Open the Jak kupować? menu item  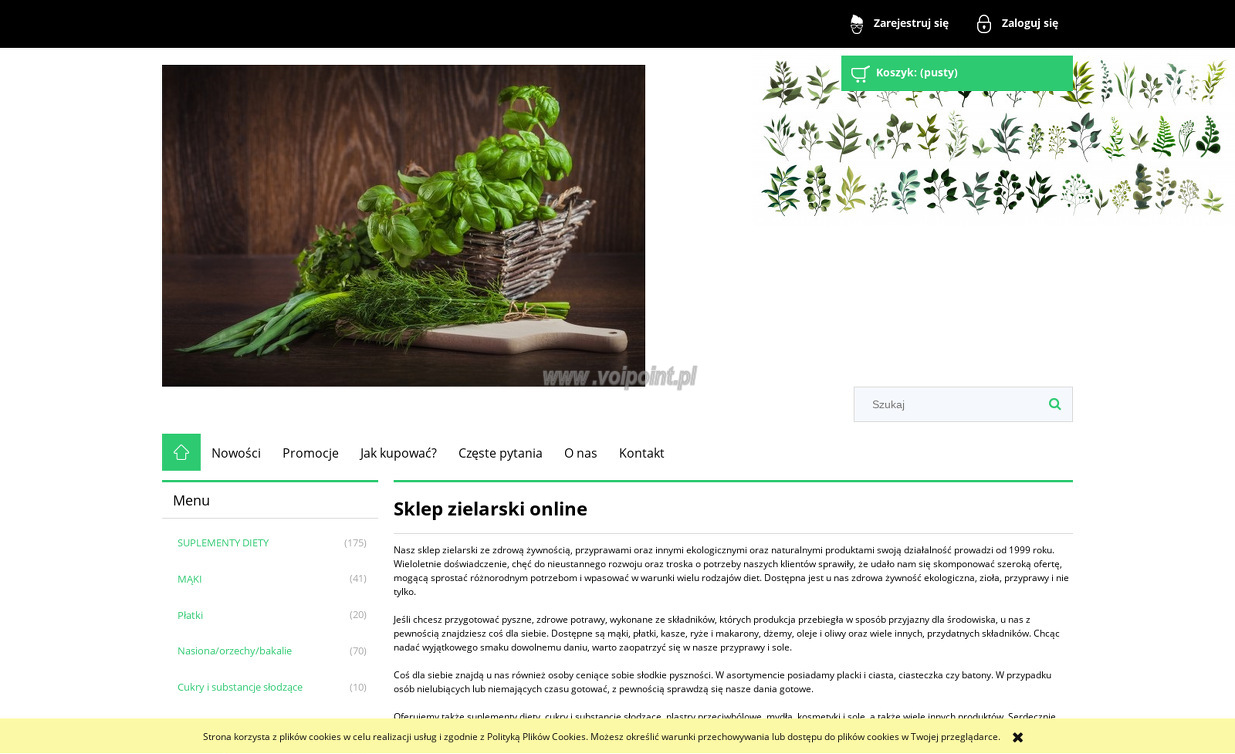398,453
